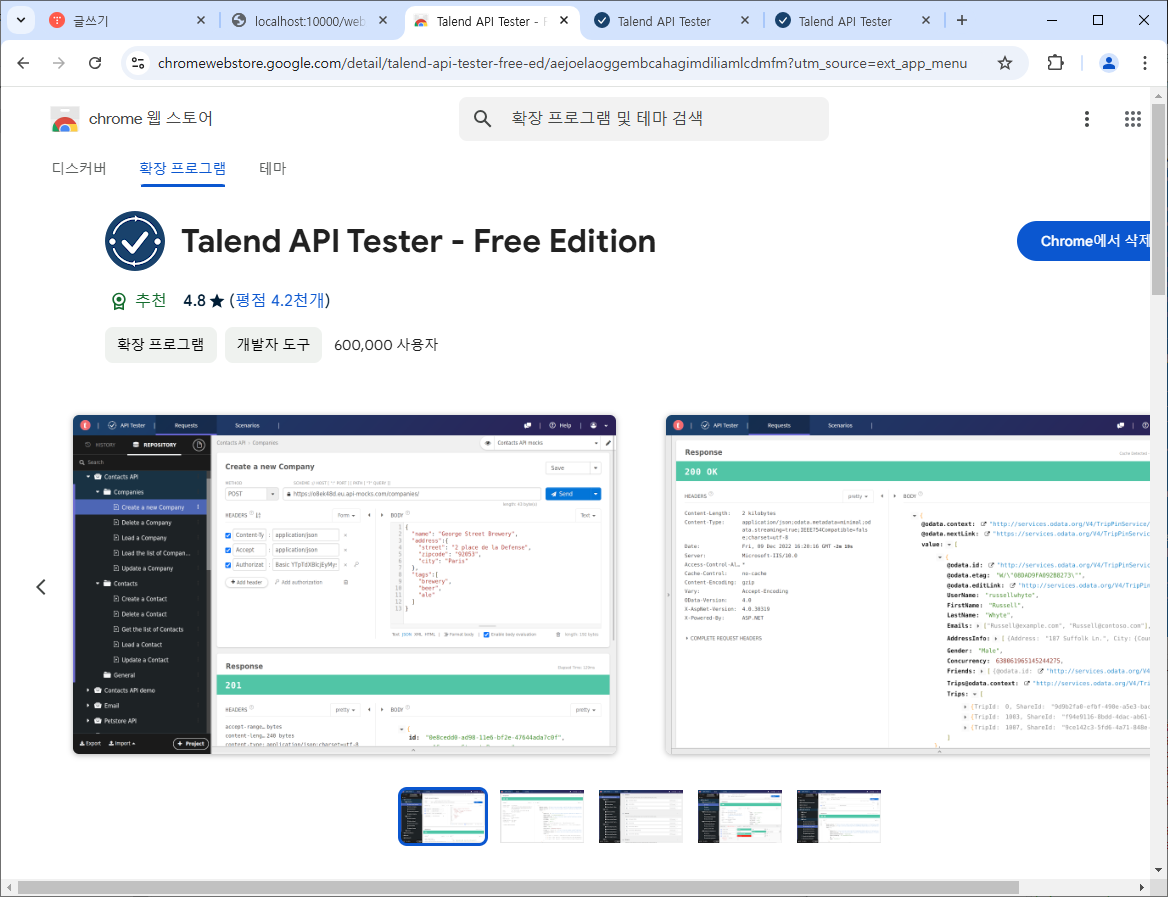Open the Google apps grid
The width and height of the screenshot is (1168, 897).
coord(1132,118)
